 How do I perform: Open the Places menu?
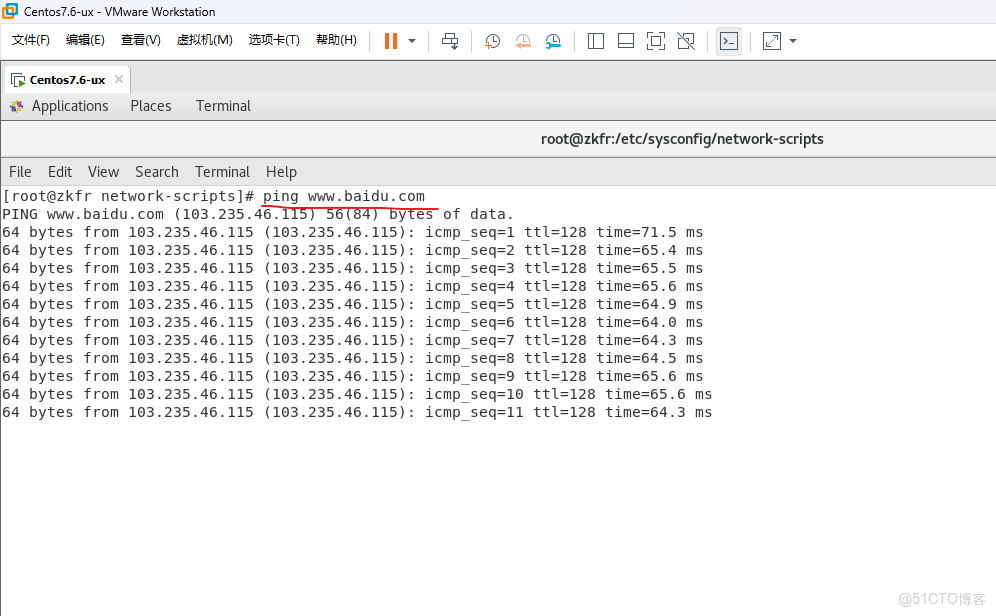coord(151,106)
